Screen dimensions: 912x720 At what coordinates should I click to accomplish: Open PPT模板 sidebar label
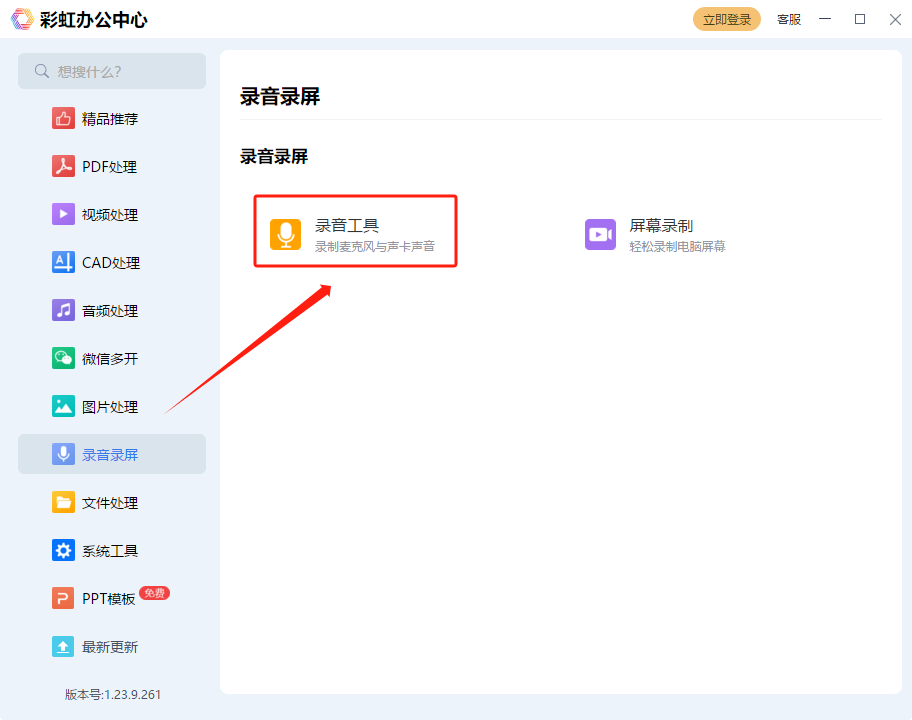[109, 598]
